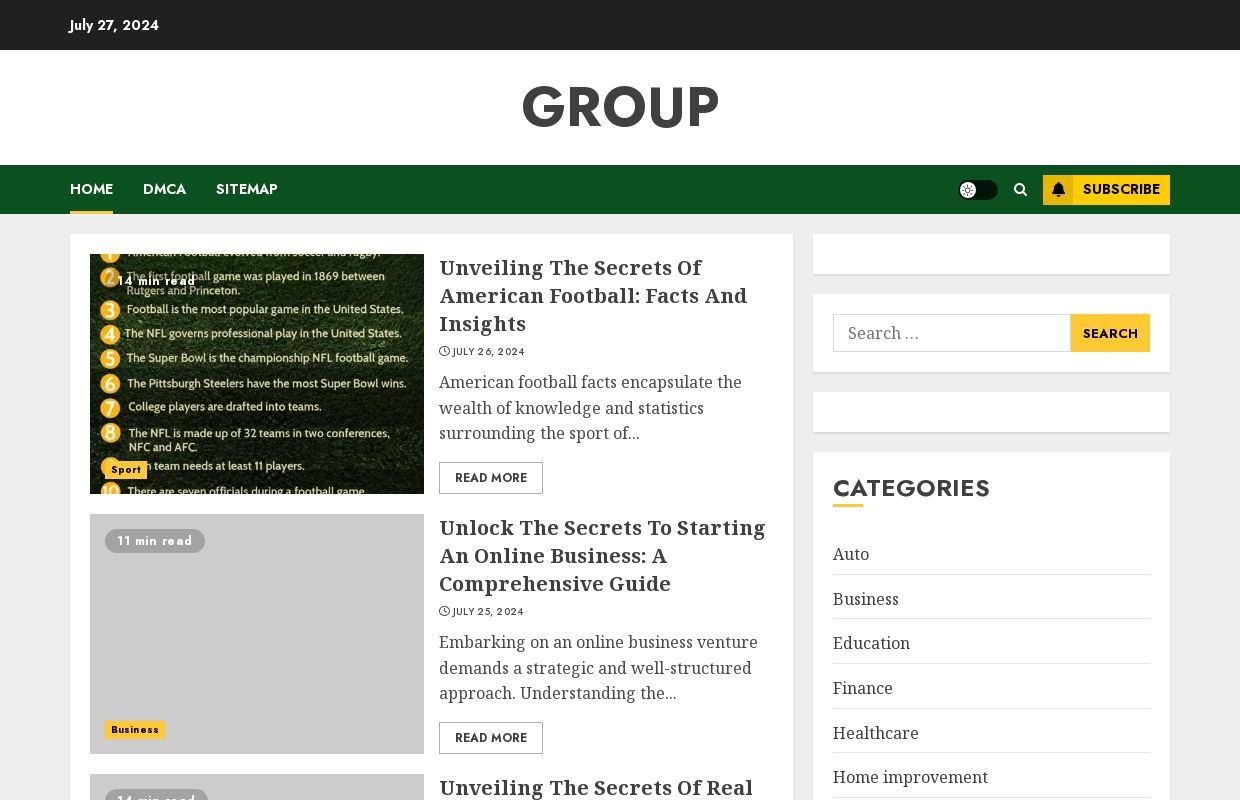Click the 14 min read badge on football image
The height and width of the screenshot is (800, 1240).
[x=156, y=281]
